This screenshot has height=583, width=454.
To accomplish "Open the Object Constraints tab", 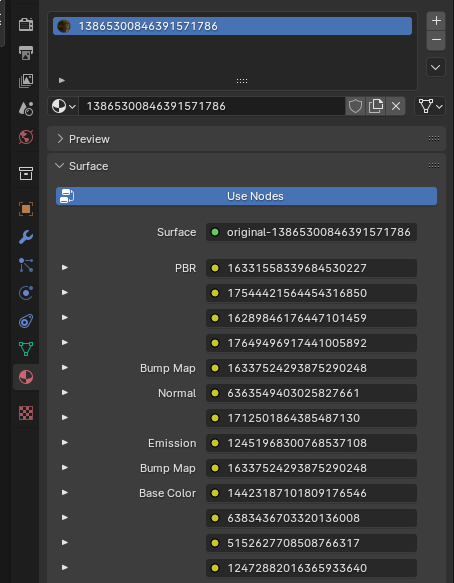I will point(26,321).
